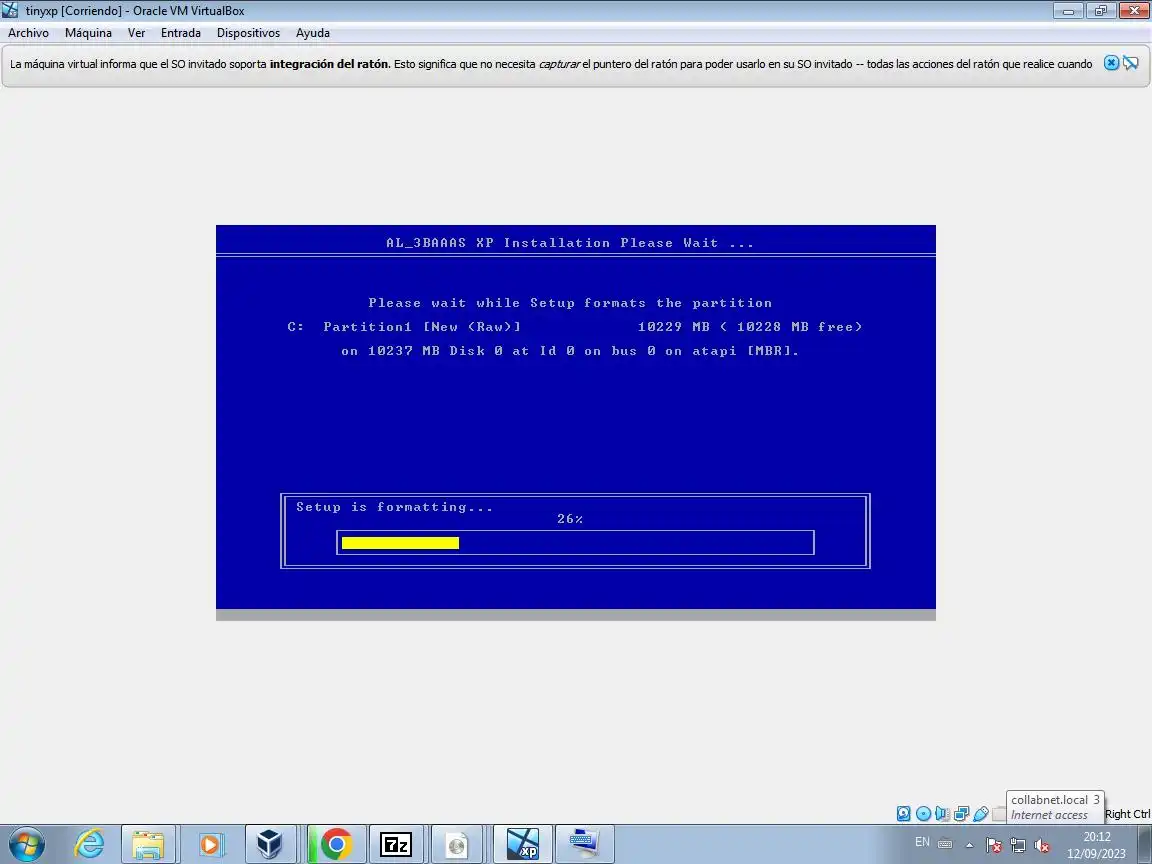Open the Windows Start menu
Screen dimensions: 1152x864
(26, 844)
